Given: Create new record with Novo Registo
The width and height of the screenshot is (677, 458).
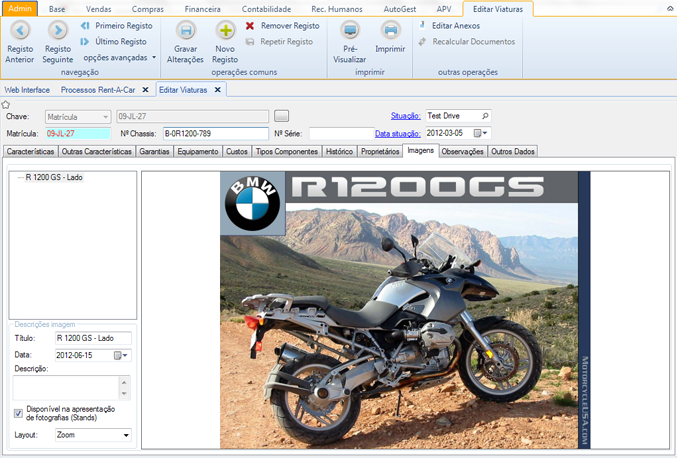Looking at the screenshot, I should (225, 32).
